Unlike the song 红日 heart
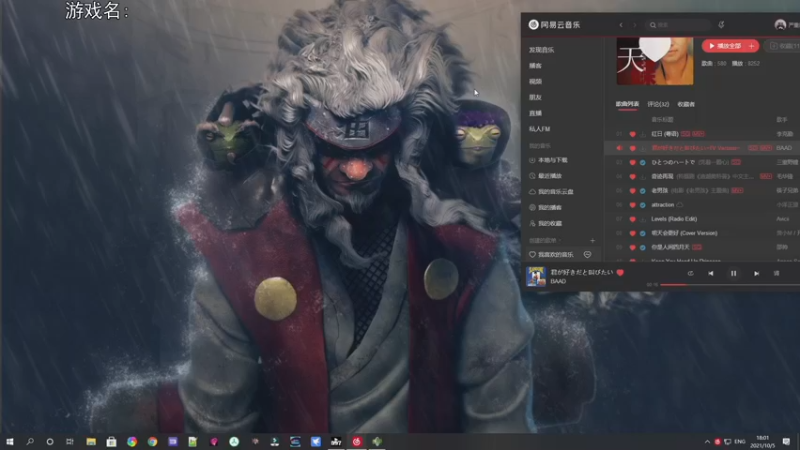The height and width of the screenshot is (450, 800). (x=633, y=134)
